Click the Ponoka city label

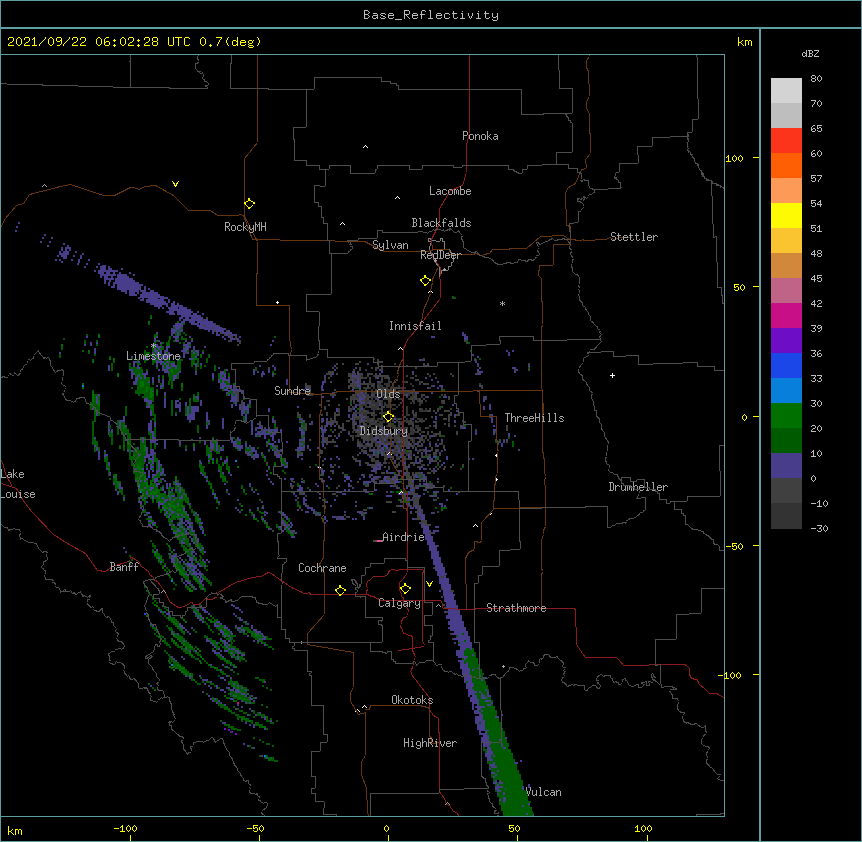pos(480,136)
